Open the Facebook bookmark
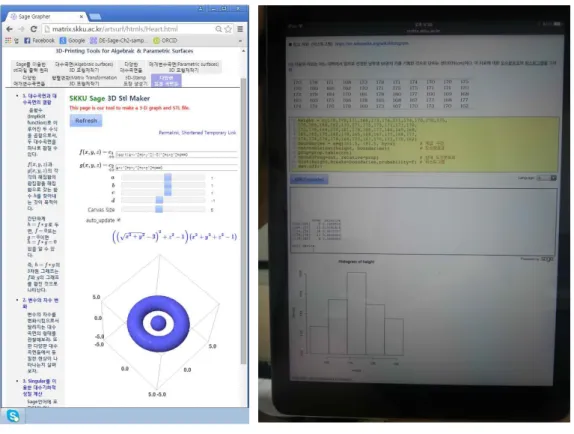This screenshot has height=434, width=574. click(39, 40)
